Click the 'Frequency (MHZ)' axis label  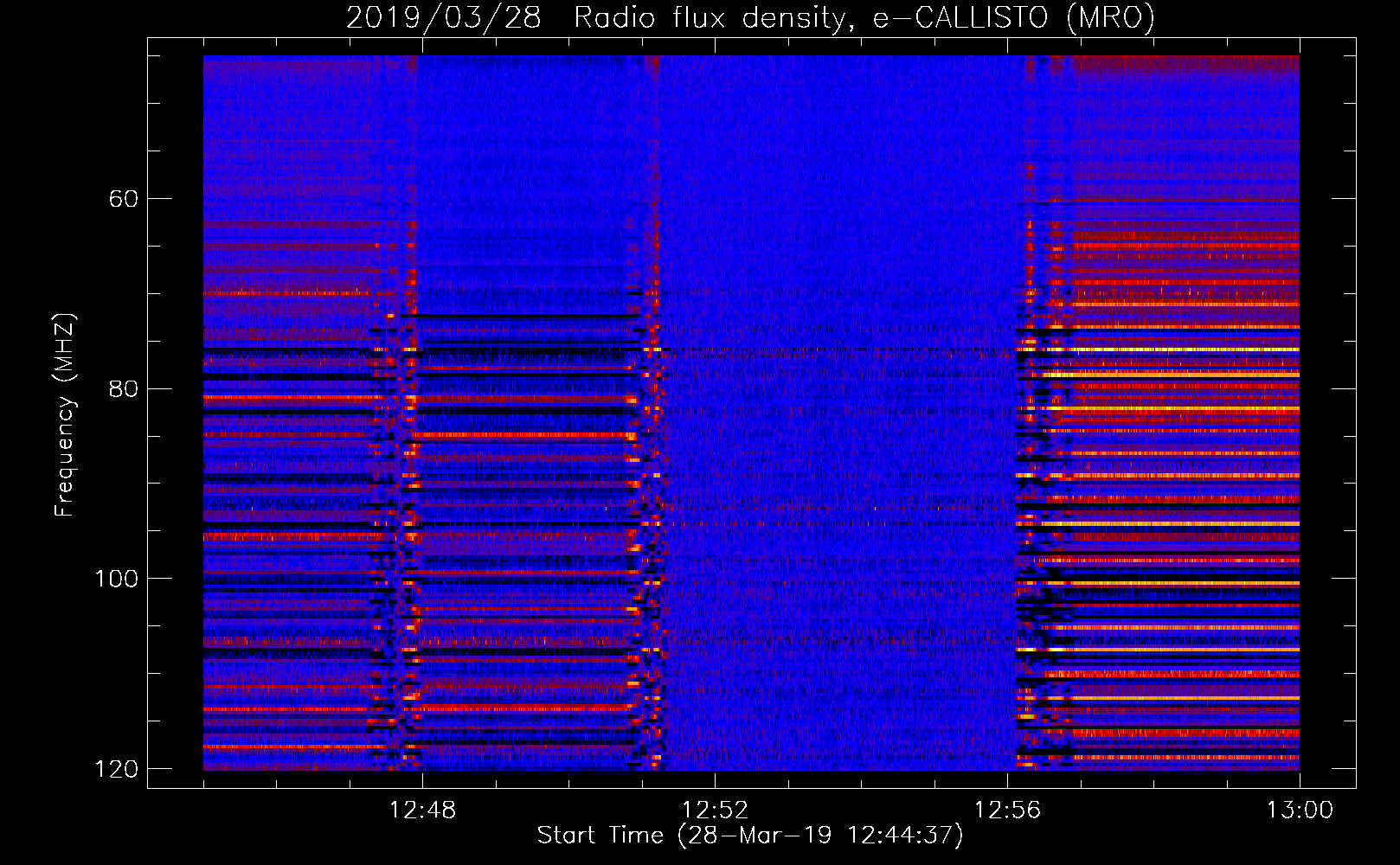coord(64,415)
